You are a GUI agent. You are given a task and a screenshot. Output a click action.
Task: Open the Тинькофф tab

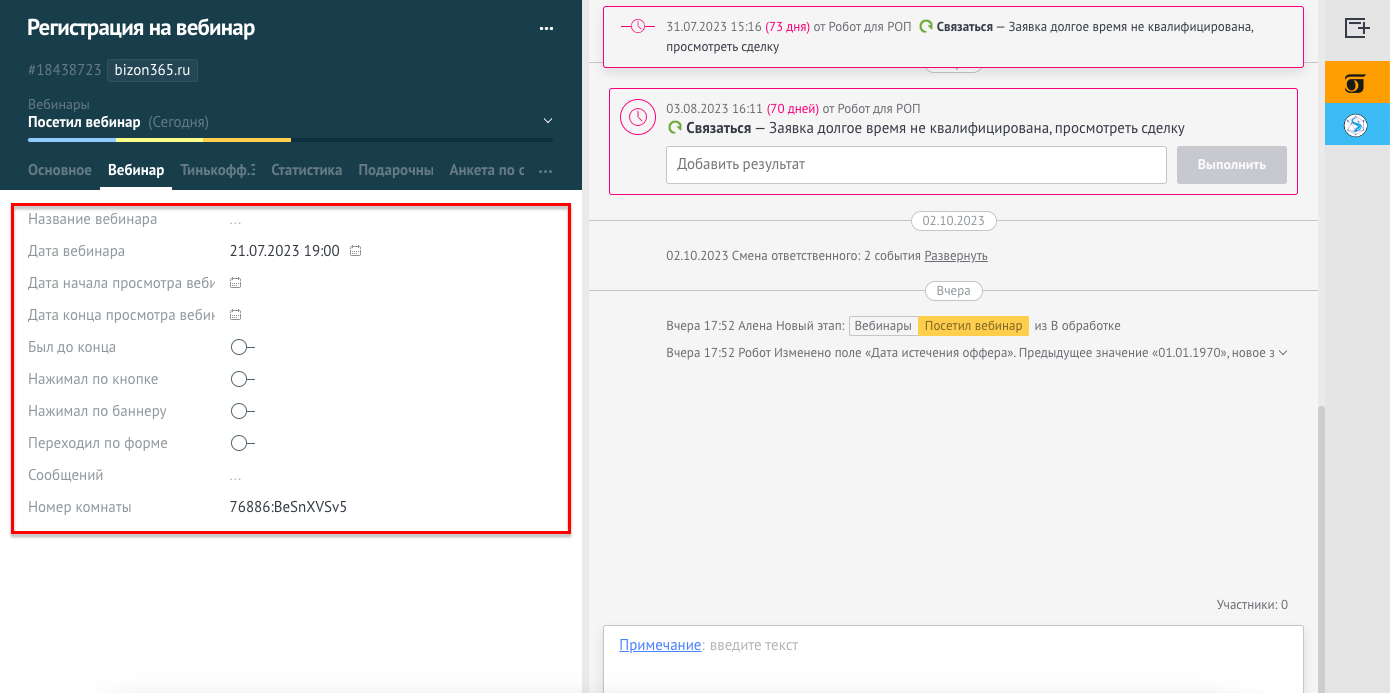[218, 170]
